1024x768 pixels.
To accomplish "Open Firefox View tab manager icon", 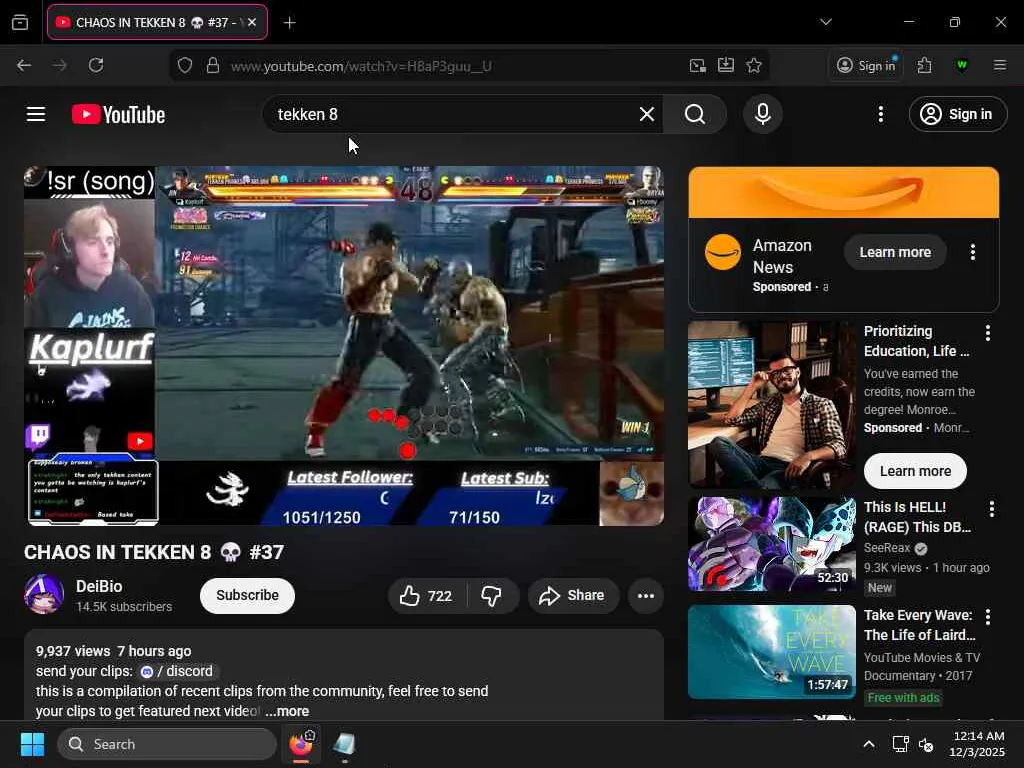I will 20,22.
